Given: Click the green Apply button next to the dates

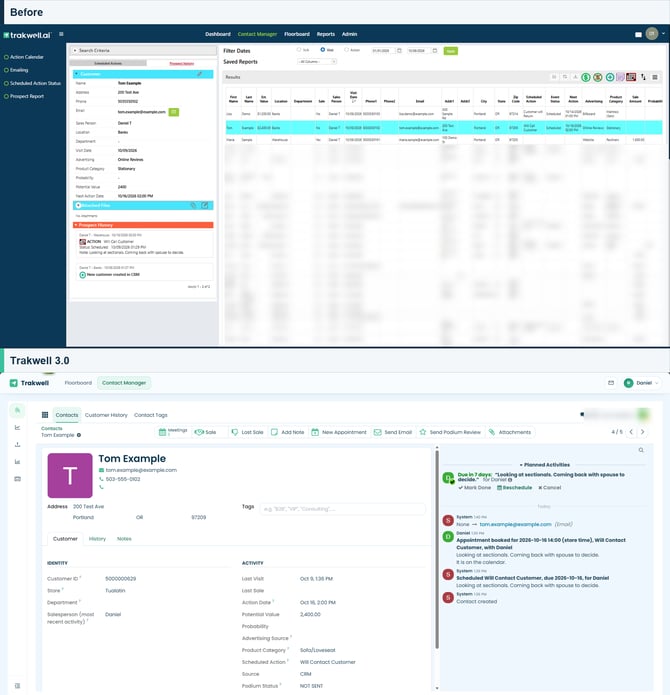Looking at the screenshot, I should (451, 51).
